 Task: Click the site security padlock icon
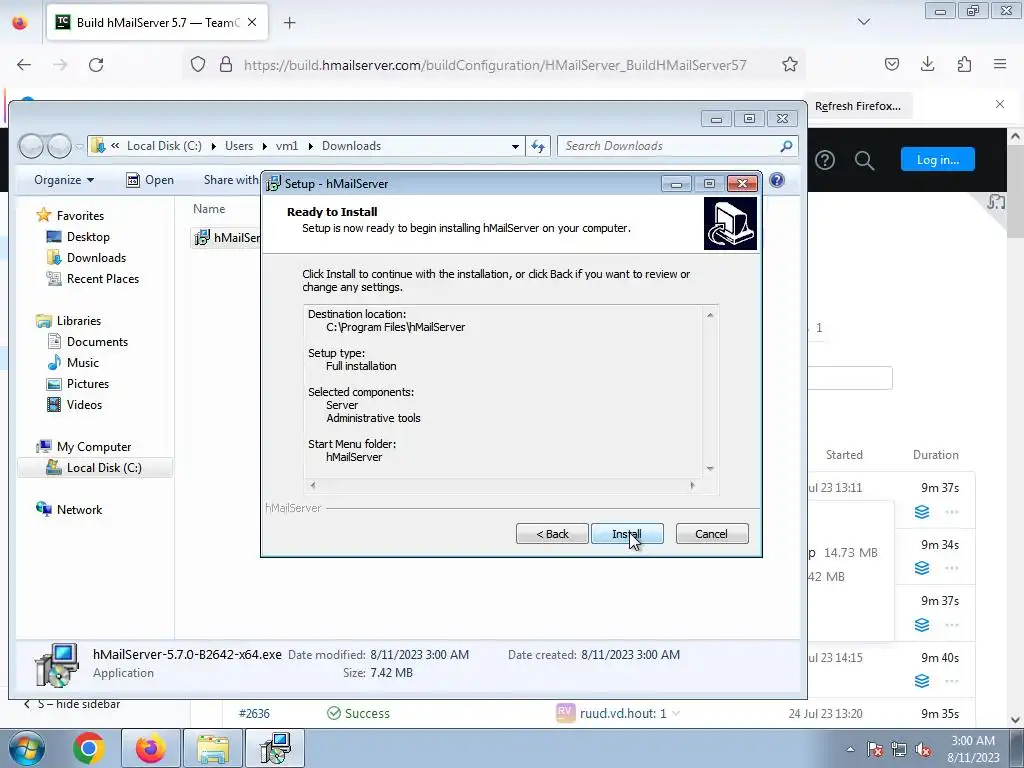coord(225,65)
